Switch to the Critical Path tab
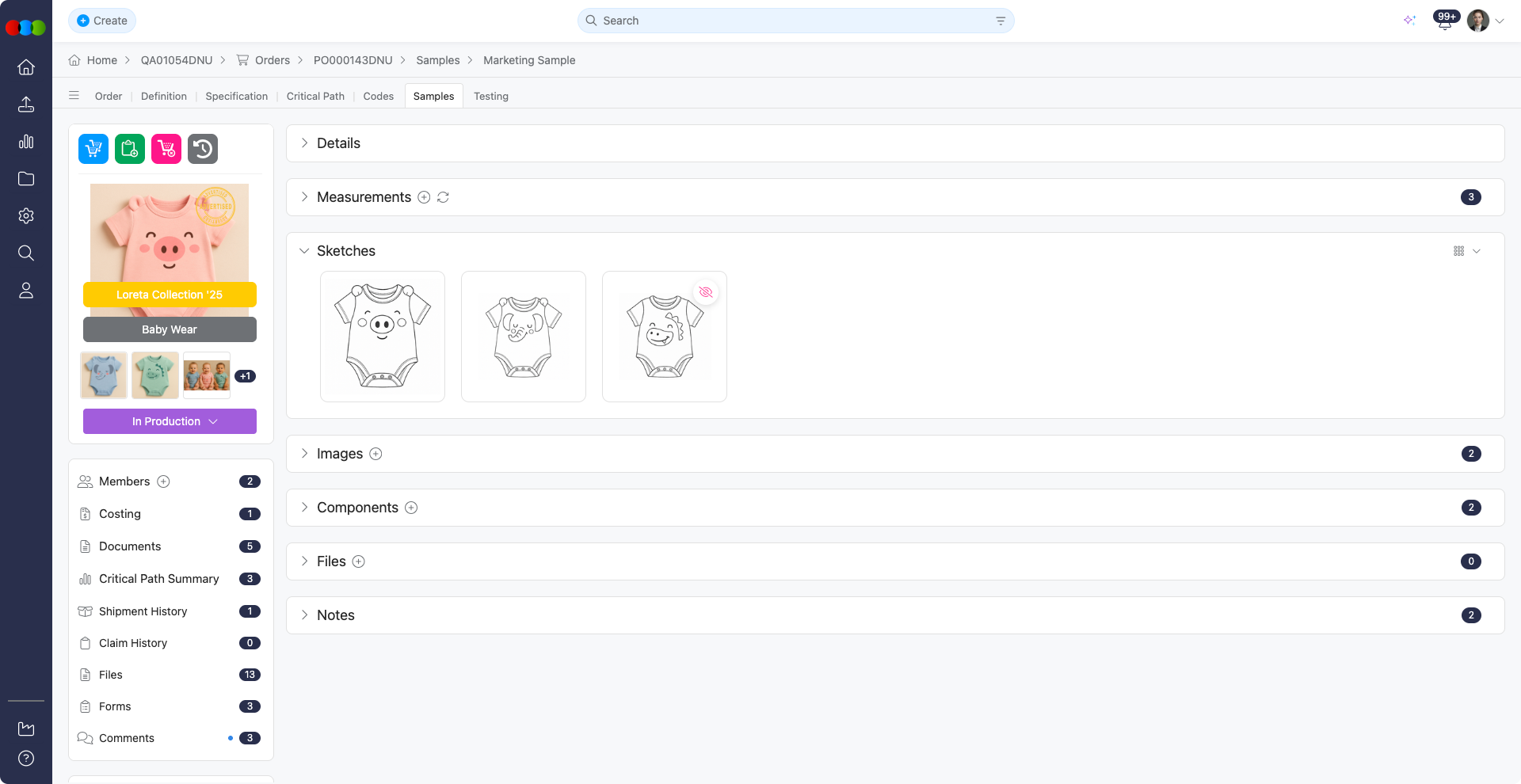The height and width of the screenshot is (784, 1521). [315, 96]
